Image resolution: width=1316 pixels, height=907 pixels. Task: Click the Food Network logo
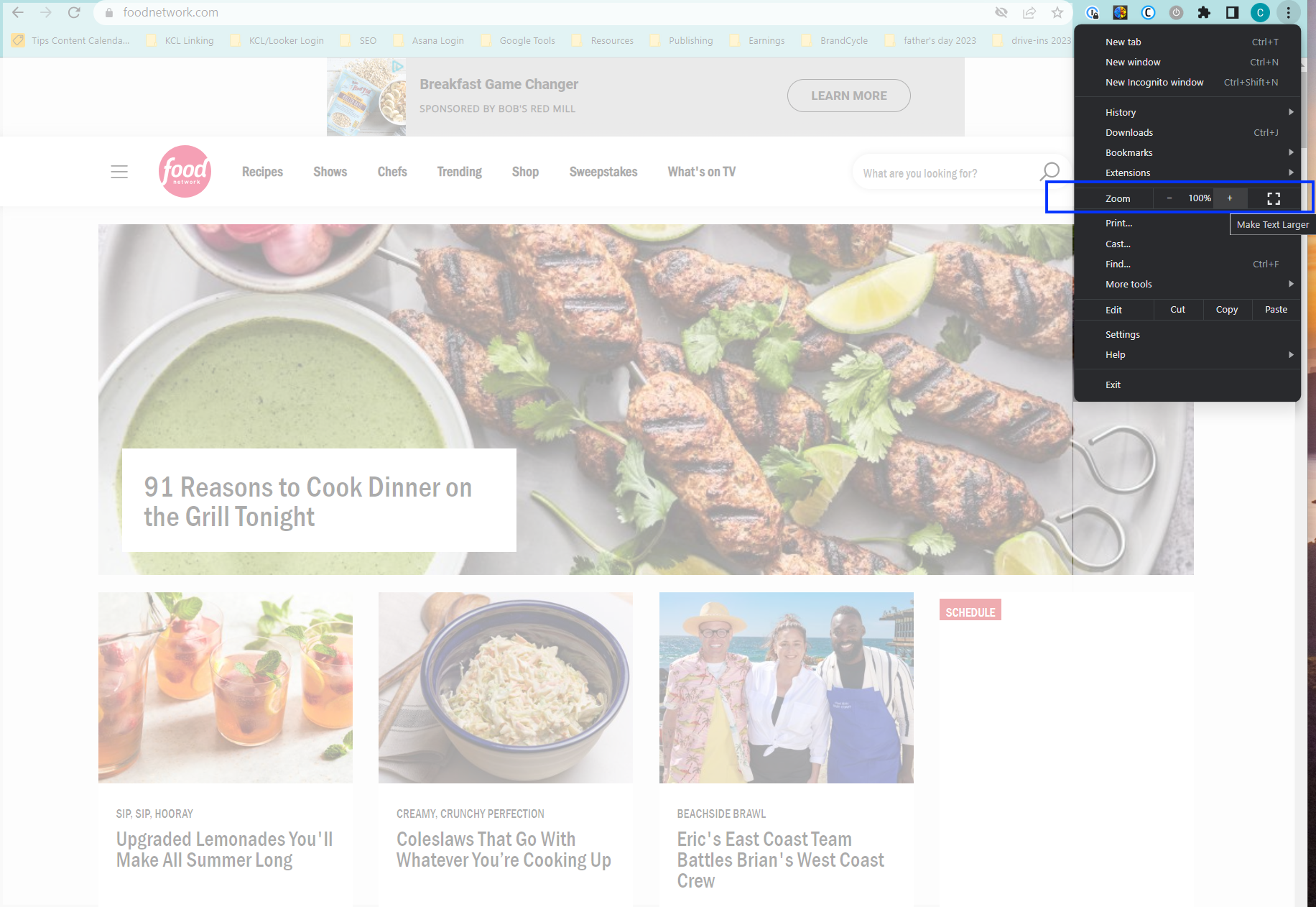185,172
